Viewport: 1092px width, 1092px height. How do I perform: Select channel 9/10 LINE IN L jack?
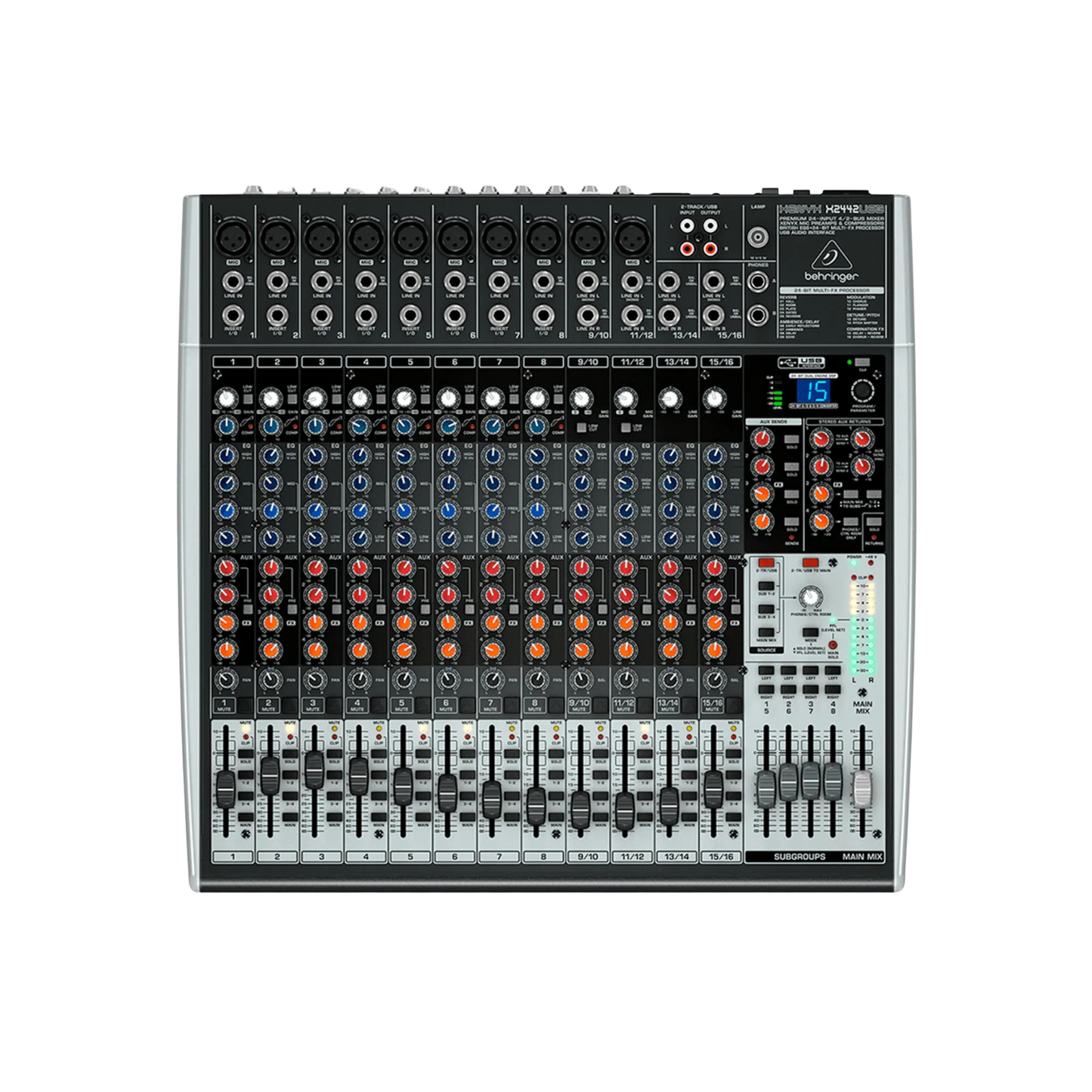(588, 283)
